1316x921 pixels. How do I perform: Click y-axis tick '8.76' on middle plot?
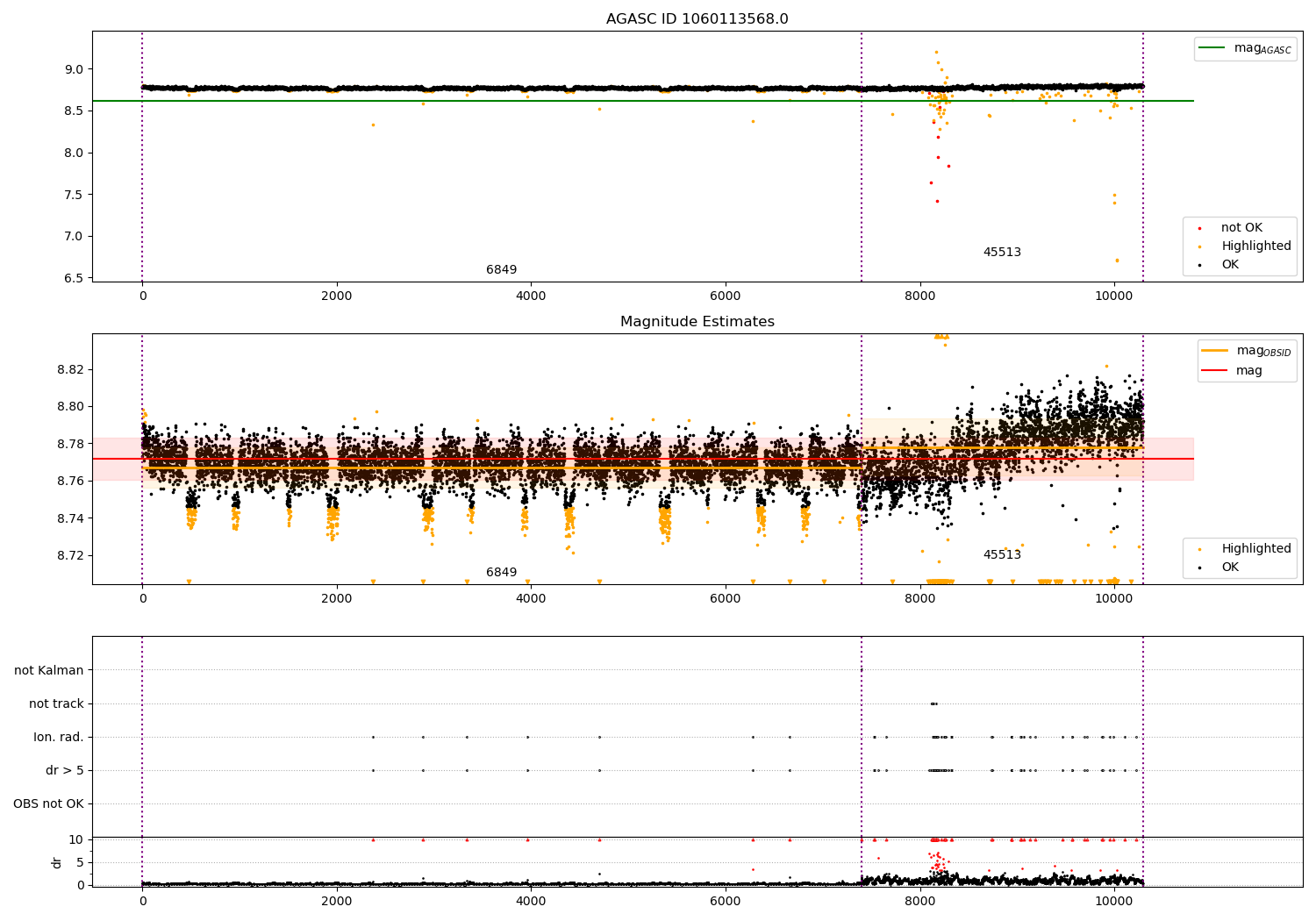[x=69, y=481]
